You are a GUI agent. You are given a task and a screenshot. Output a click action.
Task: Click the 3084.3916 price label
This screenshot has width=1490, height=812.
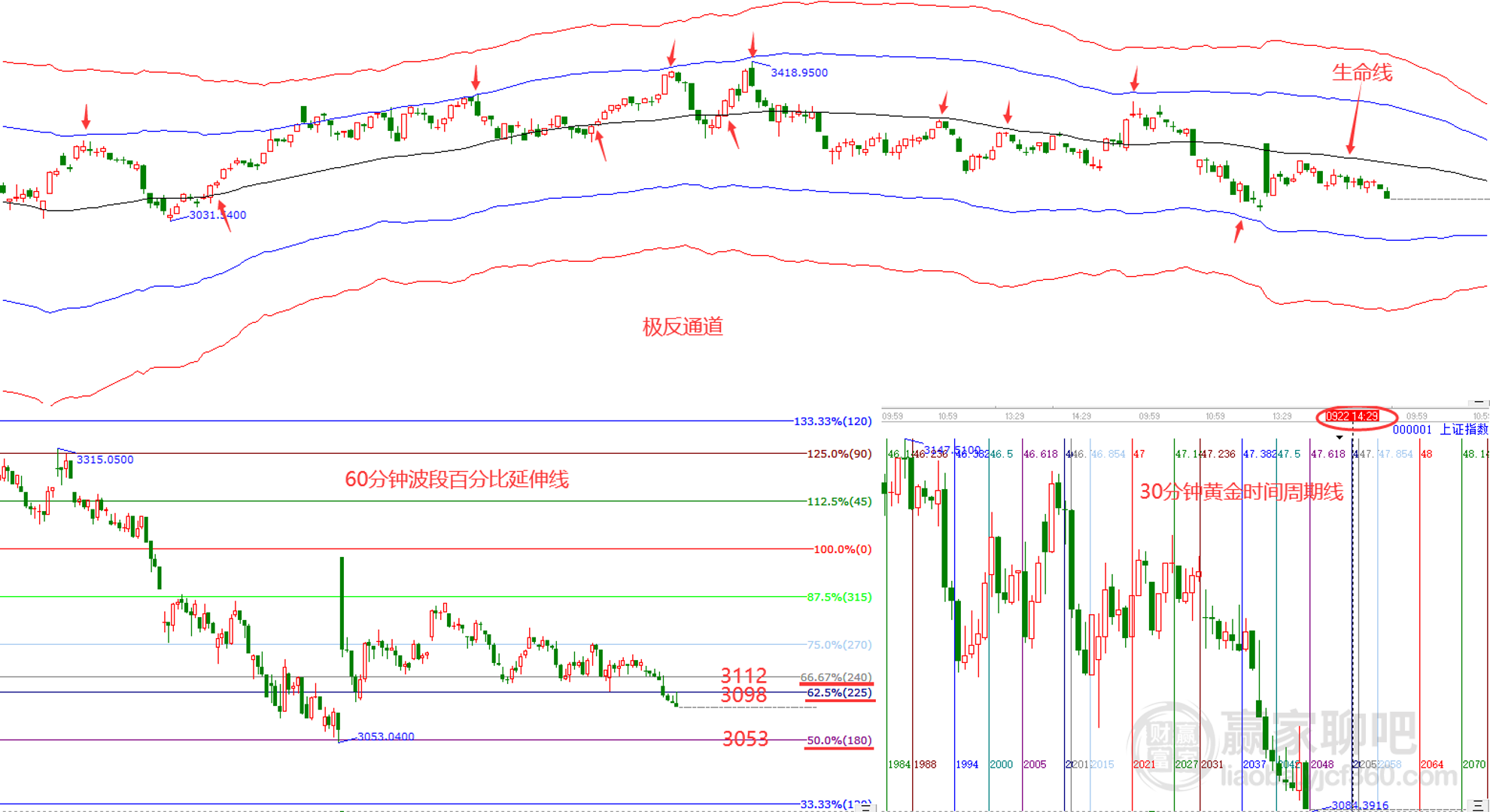point(1360,806)
